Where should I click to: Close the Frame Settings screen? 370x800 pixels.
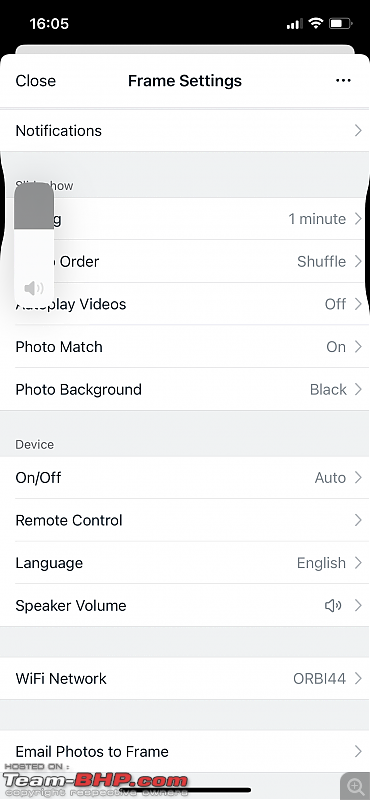[36, 81]
